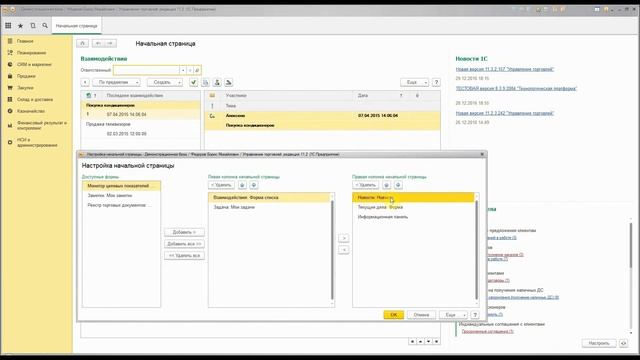Open CRM и маркетинг section
Image resolution: width=640 pixels, height=360 pixels.
pos(34,64)
